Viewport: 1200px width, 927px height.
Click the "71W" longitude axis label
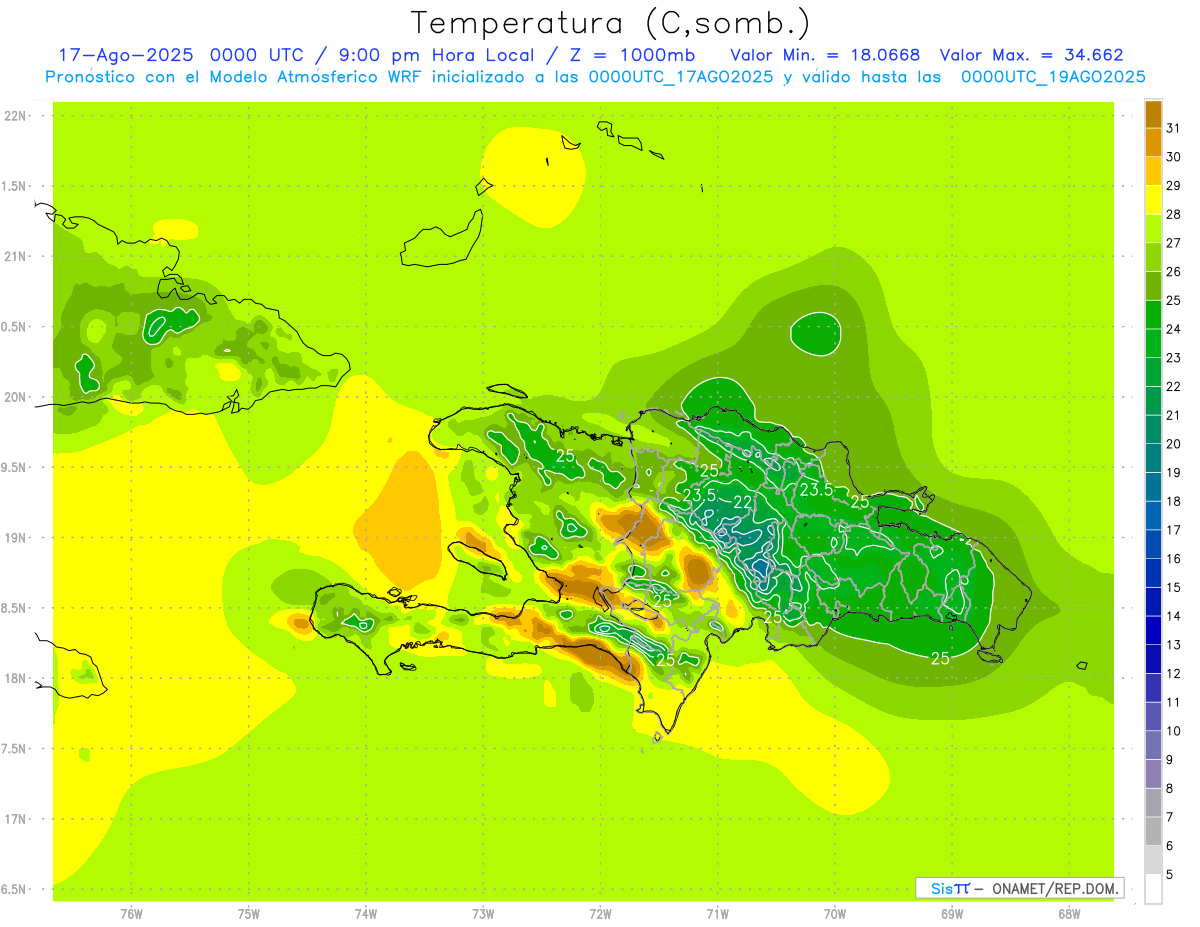(x=717, y=914)
